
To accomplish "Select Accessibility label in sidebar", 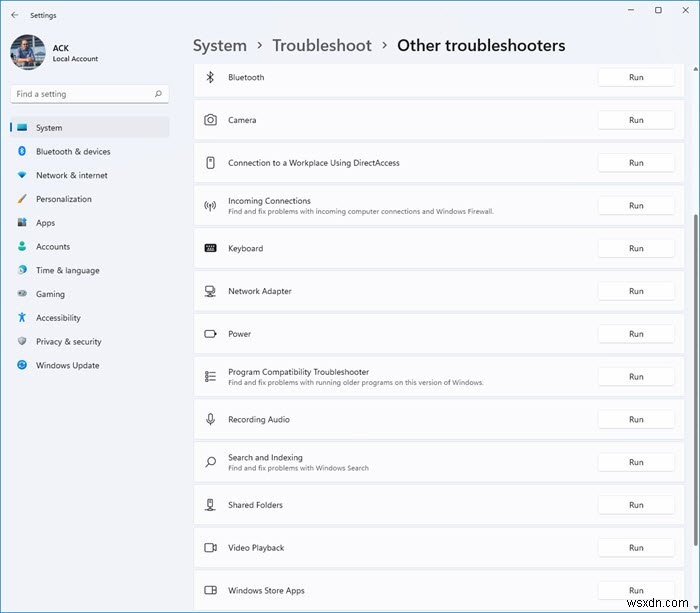I will point(58,317).
